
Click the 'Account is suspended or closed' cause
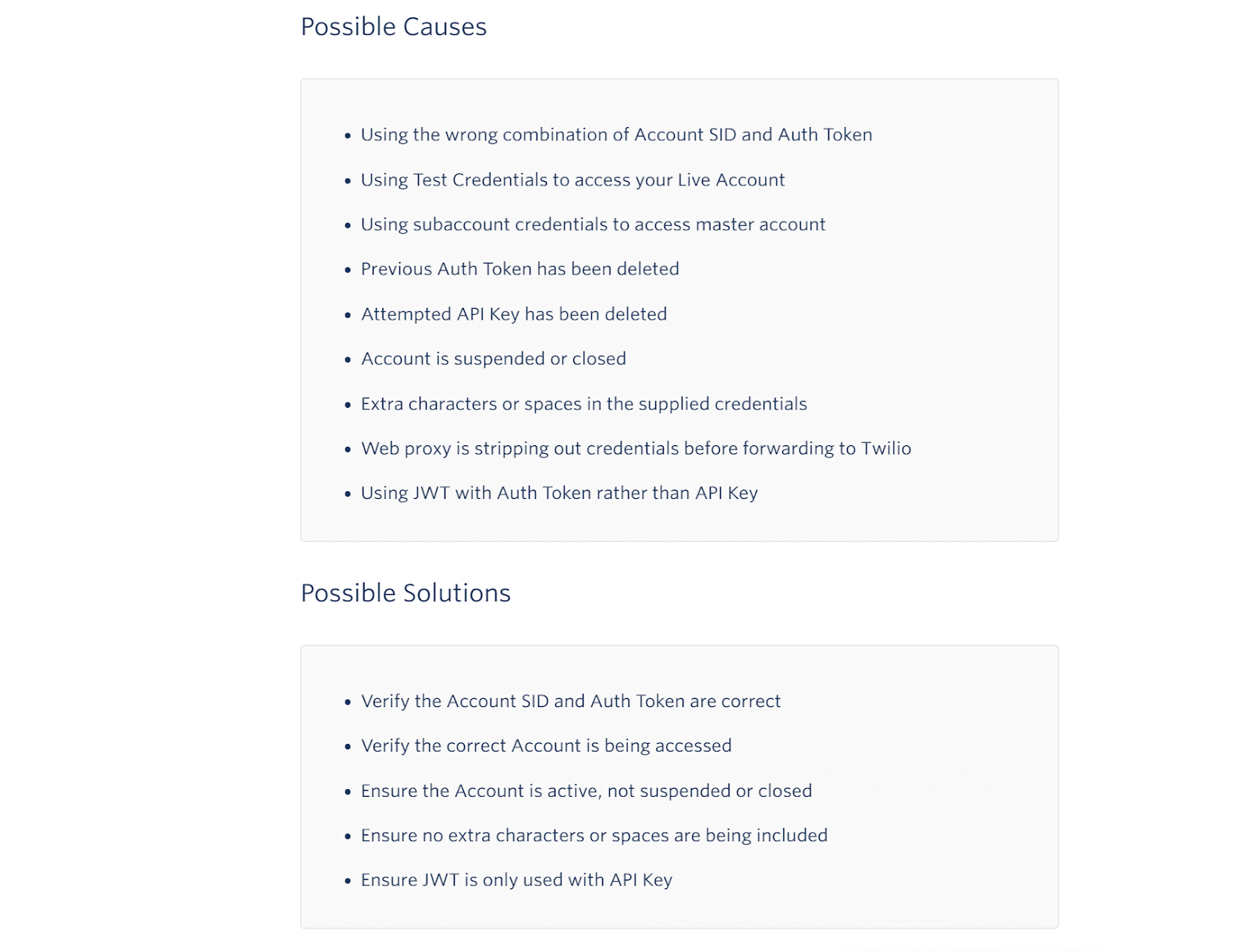tap(493, 359)
